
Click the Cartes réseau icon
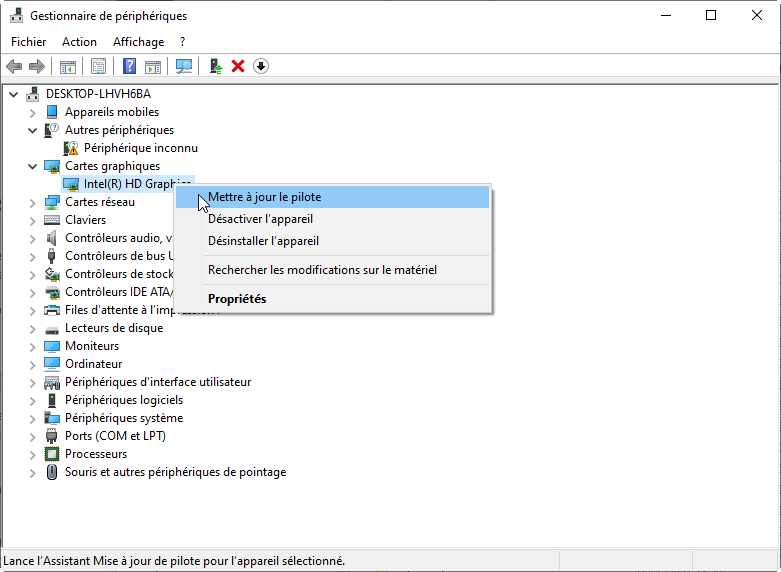tap(52, 202)
